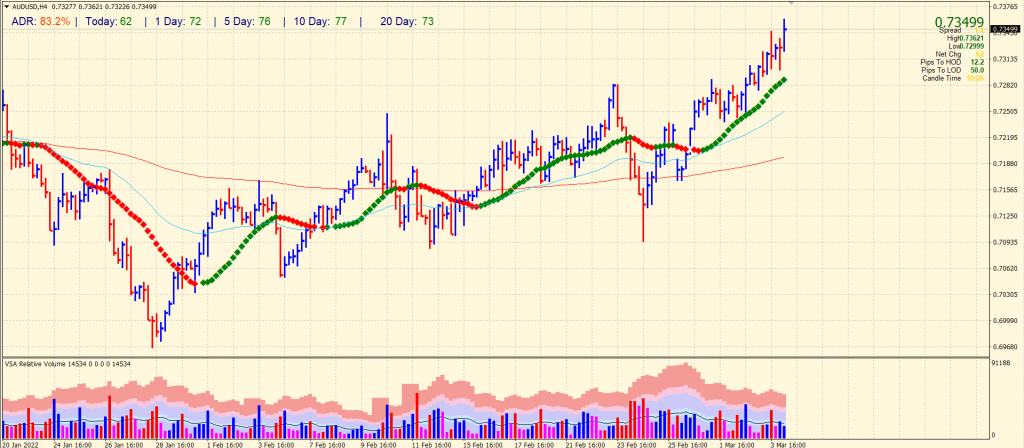Click the 24 Jan 16:00 time label
The image size is (1024, 448).
(x=72, y=443)
